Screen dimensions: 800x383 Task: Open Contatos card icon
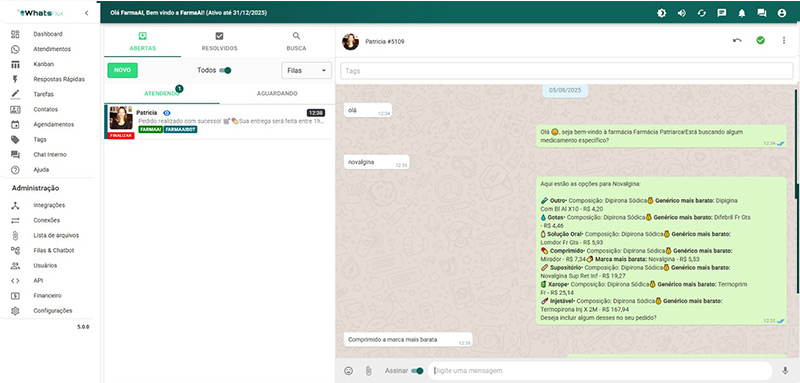tap(15, 110)
